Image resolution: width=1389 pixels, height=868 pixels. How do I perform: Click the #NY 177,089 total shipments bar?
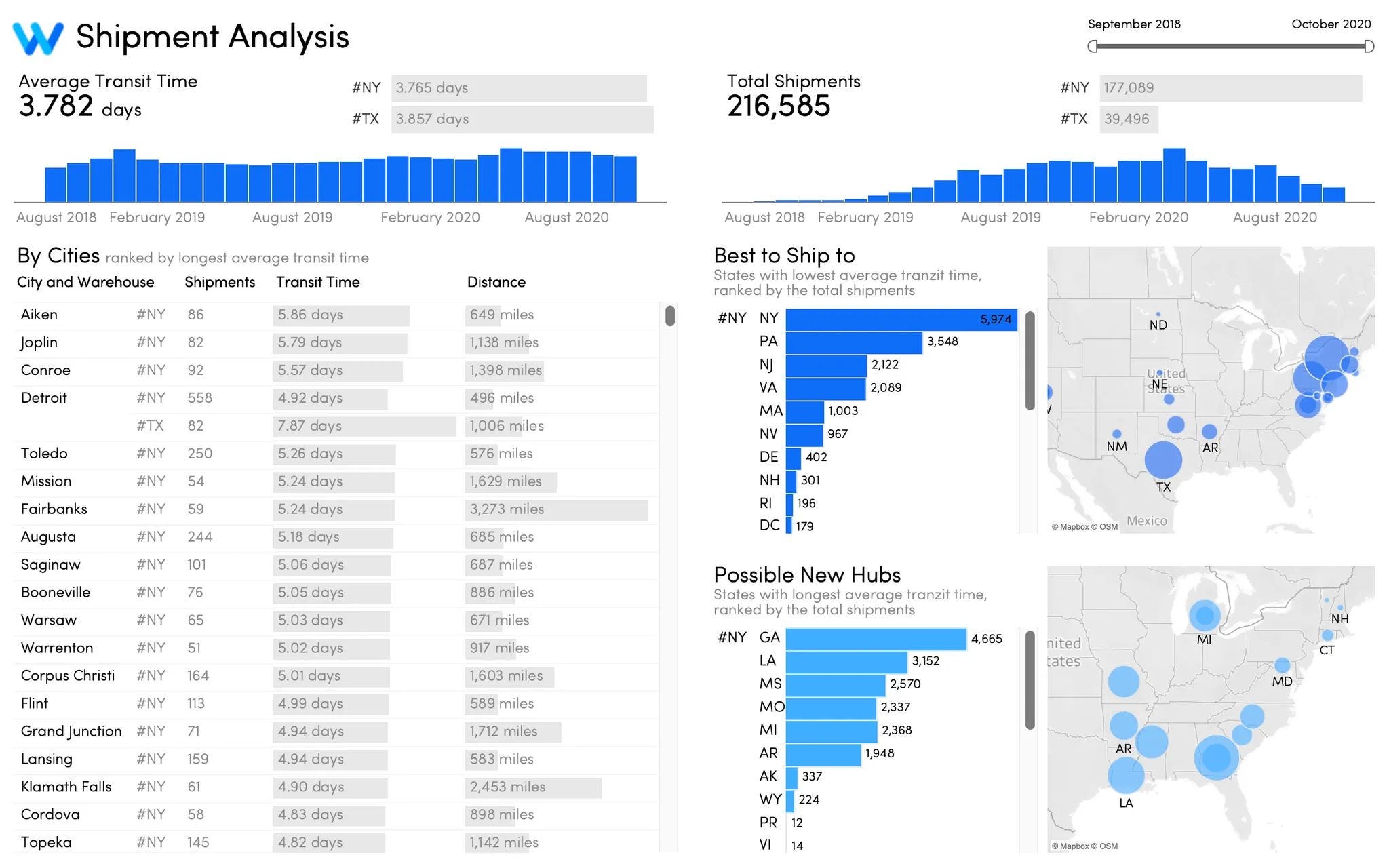point(1230,88)
